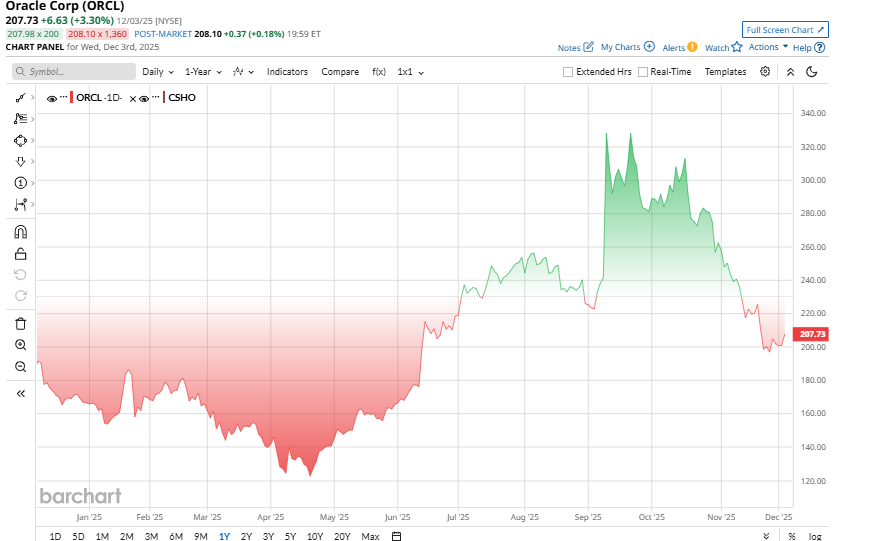
Task: Tick the Real-Time checkbox
Action: (x=643, y=72)
